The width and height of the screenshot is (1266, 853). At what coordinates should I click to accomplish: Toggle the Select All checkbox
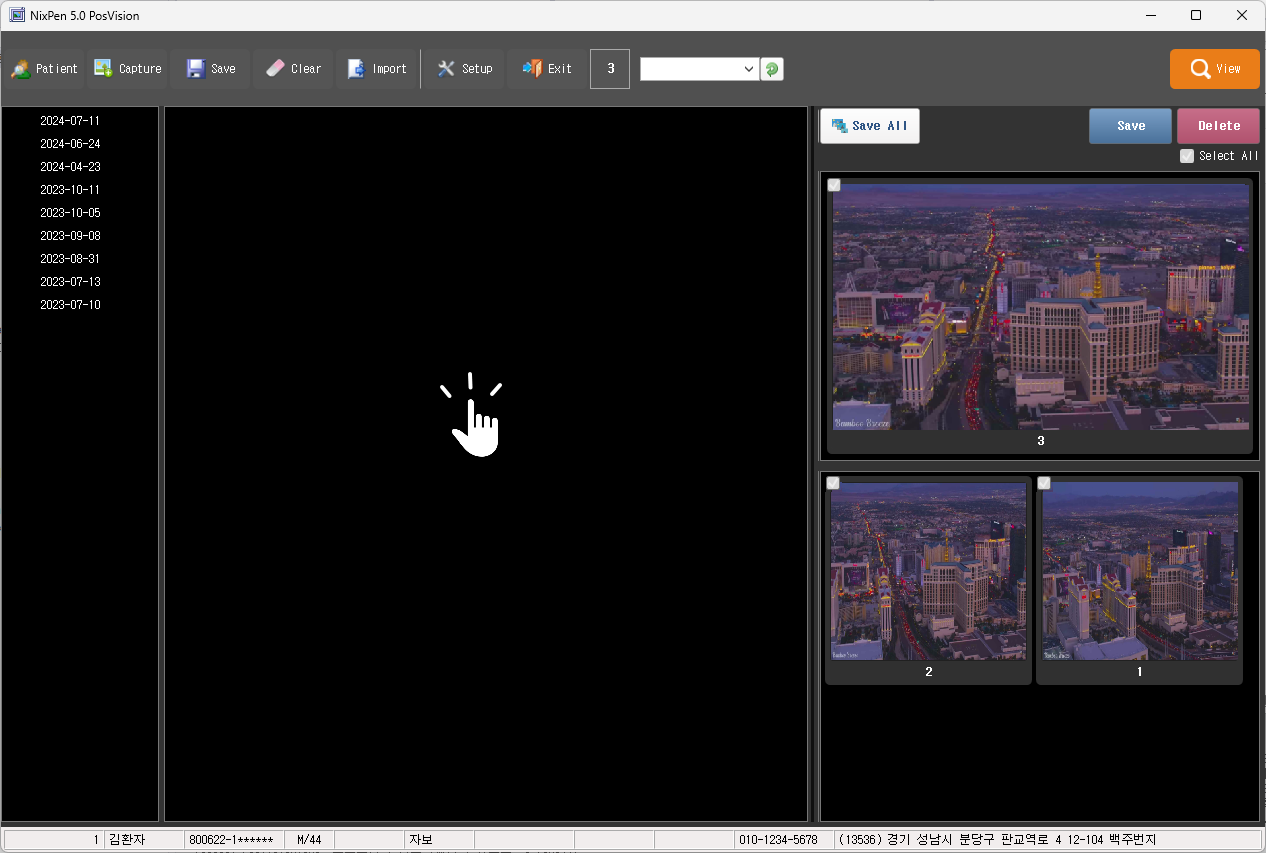[1187, 156]
